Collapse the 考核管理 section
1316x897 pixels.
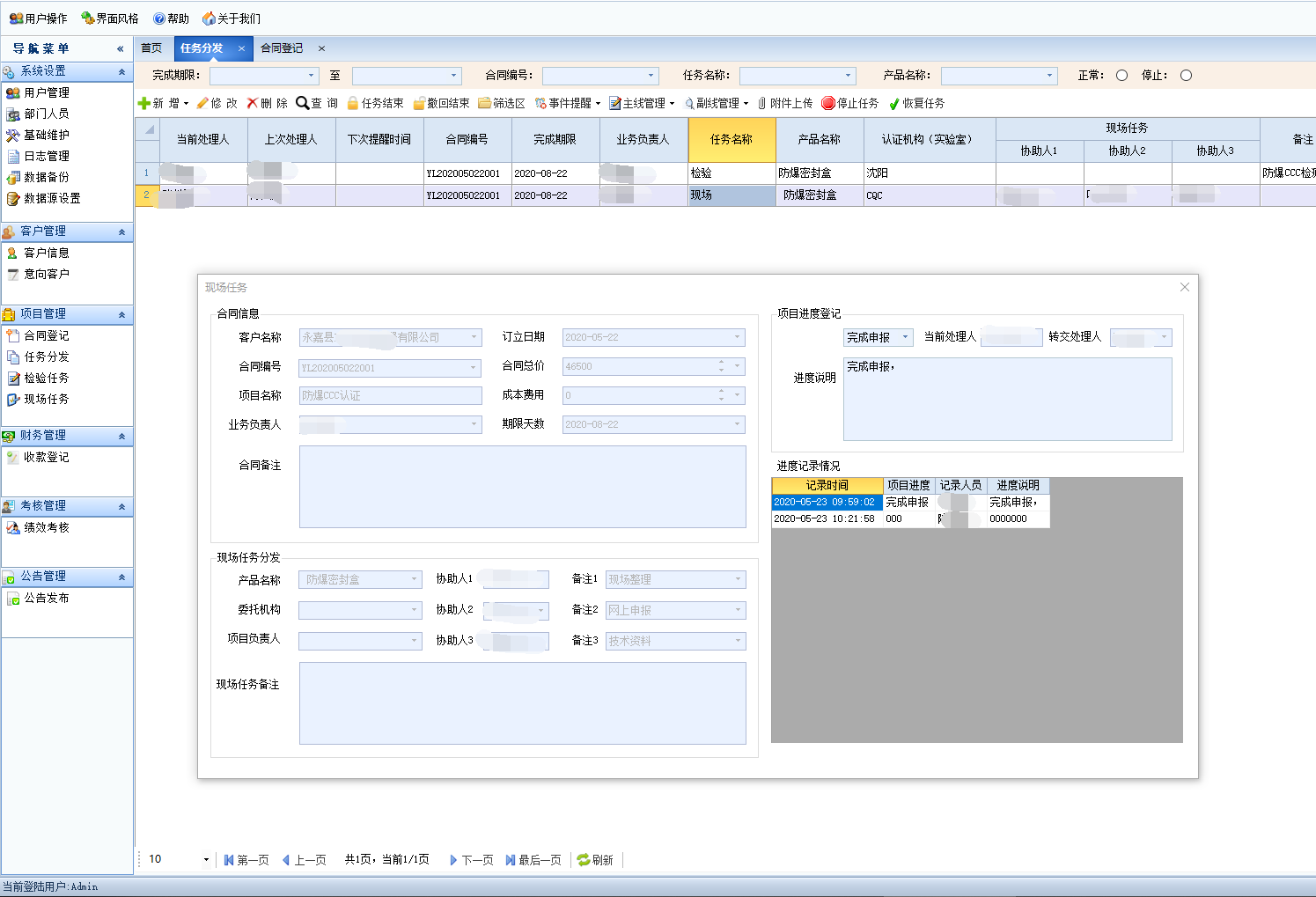pyautogui.click(x=121, y=506)
